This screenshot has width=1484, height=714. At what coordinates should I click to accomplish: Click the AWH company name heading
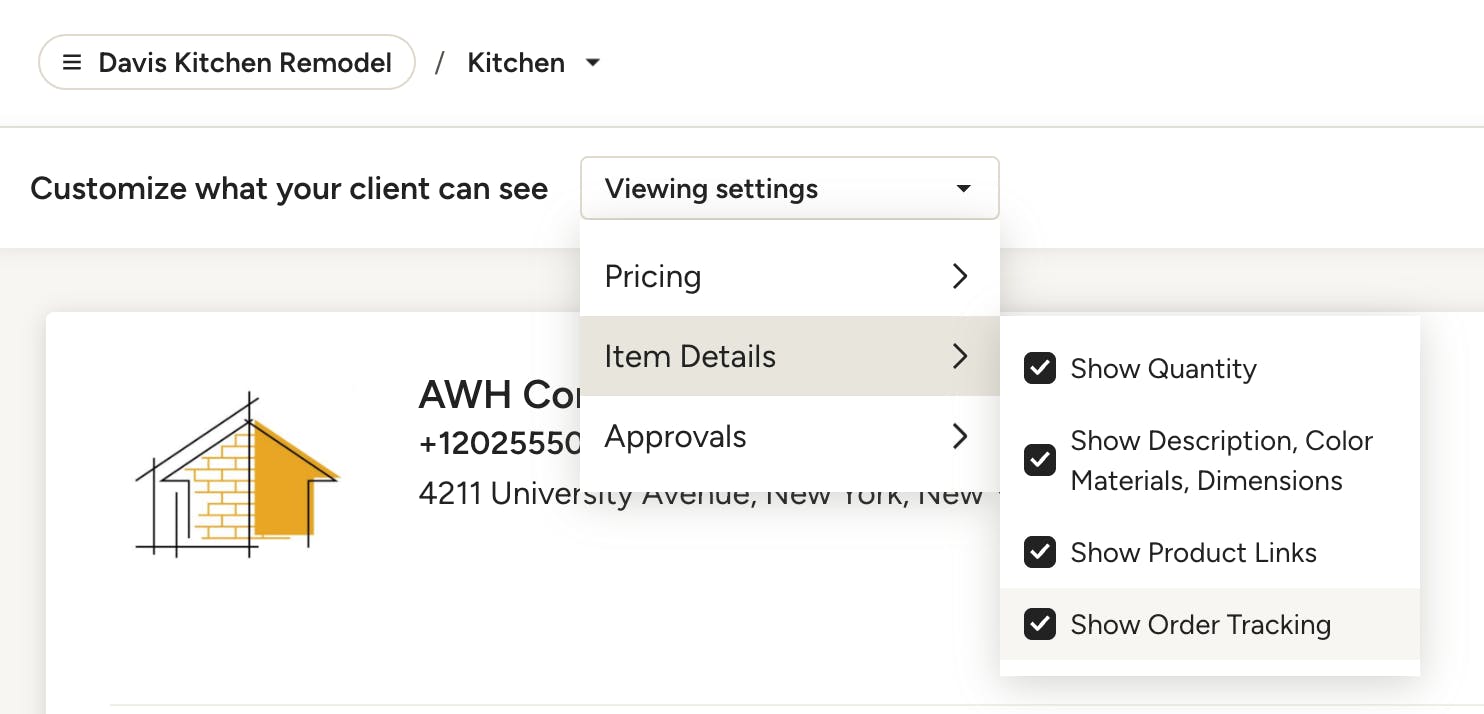click(x=500, y=395)
